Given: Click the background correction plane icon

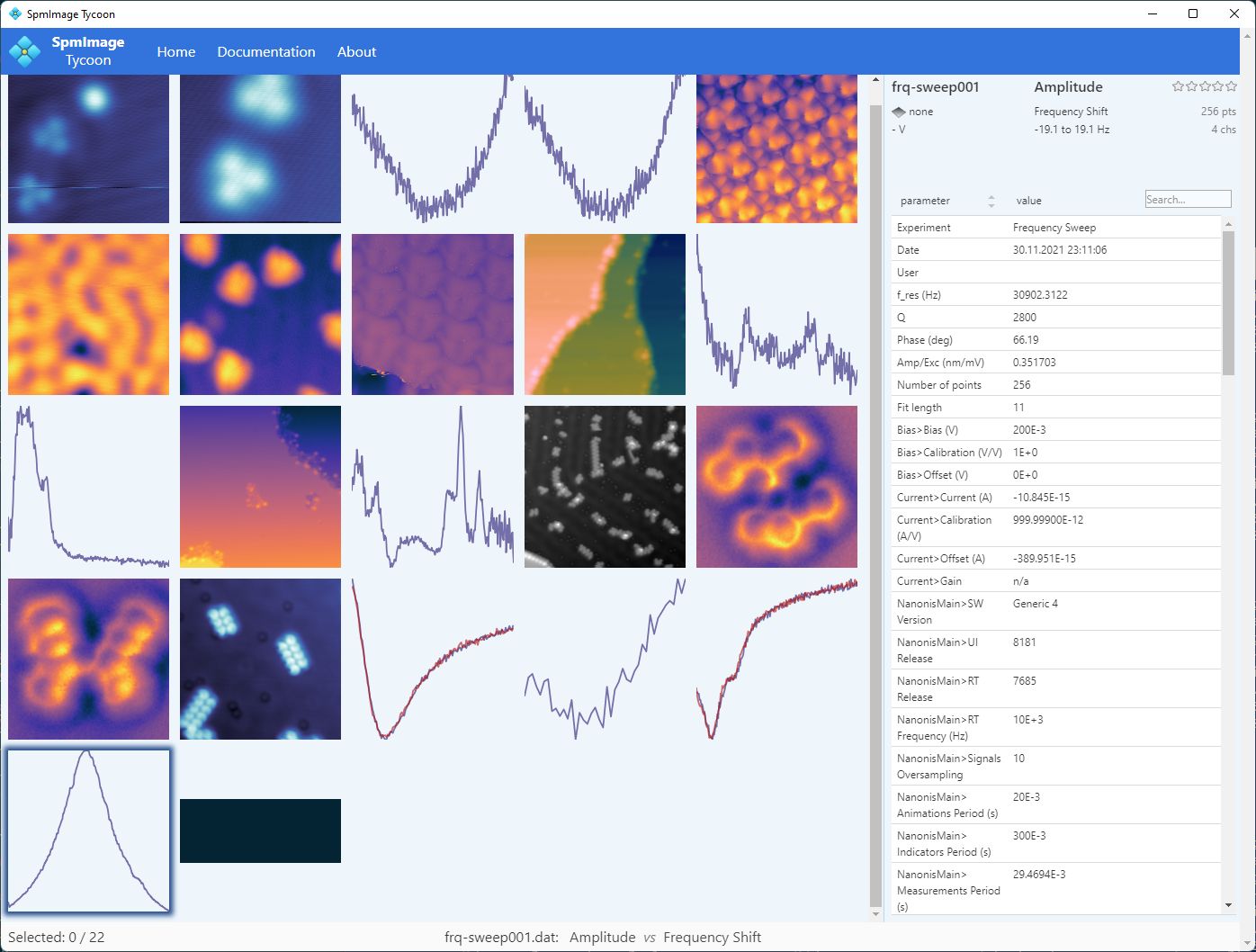Looking at the screenshot, I should (x=899, y=112).
